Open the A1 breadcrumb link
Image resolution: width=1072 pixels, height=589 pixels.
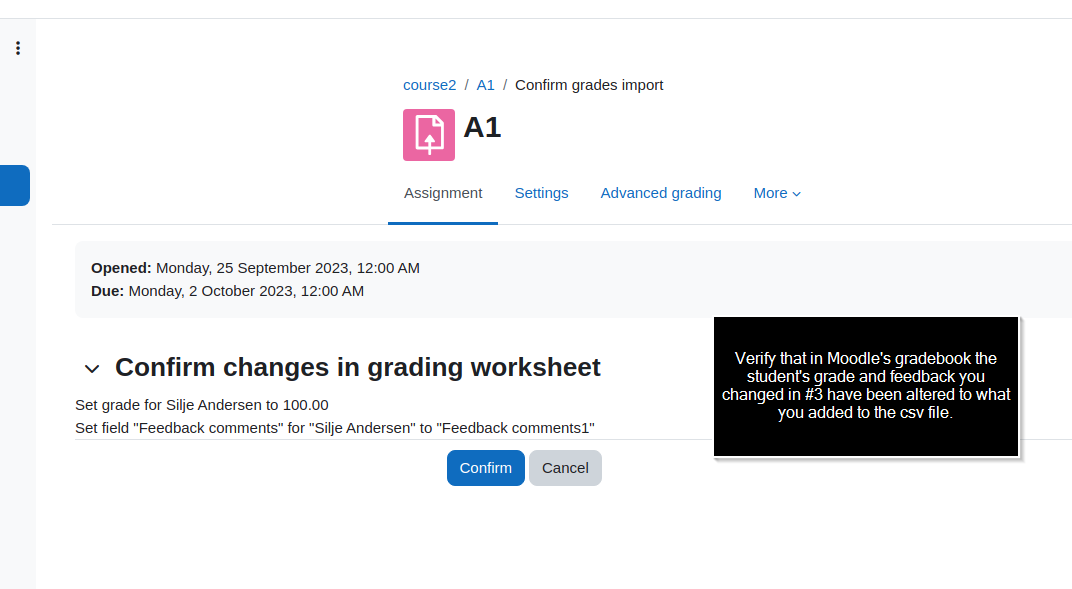485,85
